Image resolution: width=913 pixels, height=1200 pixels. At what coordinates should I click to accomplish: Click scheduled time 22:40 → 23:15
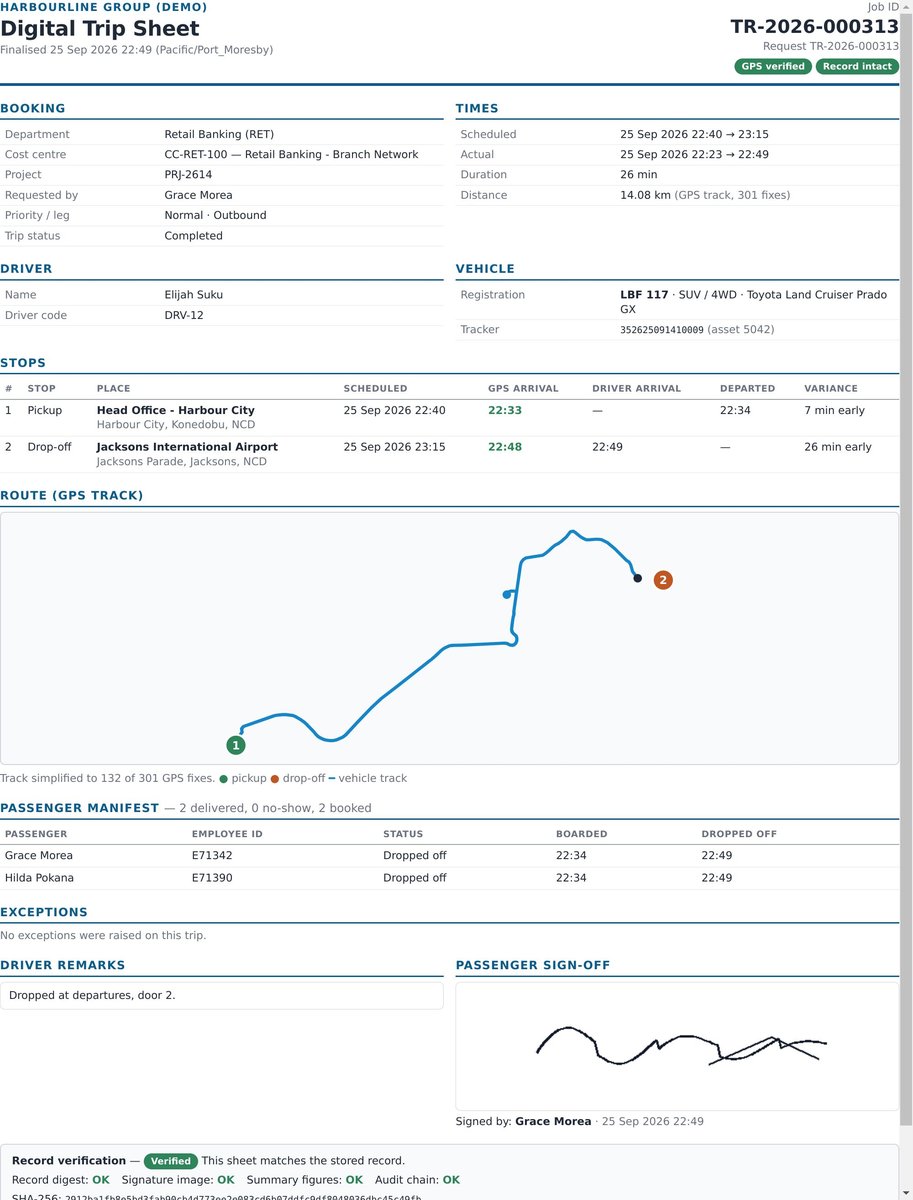[694, 134]
